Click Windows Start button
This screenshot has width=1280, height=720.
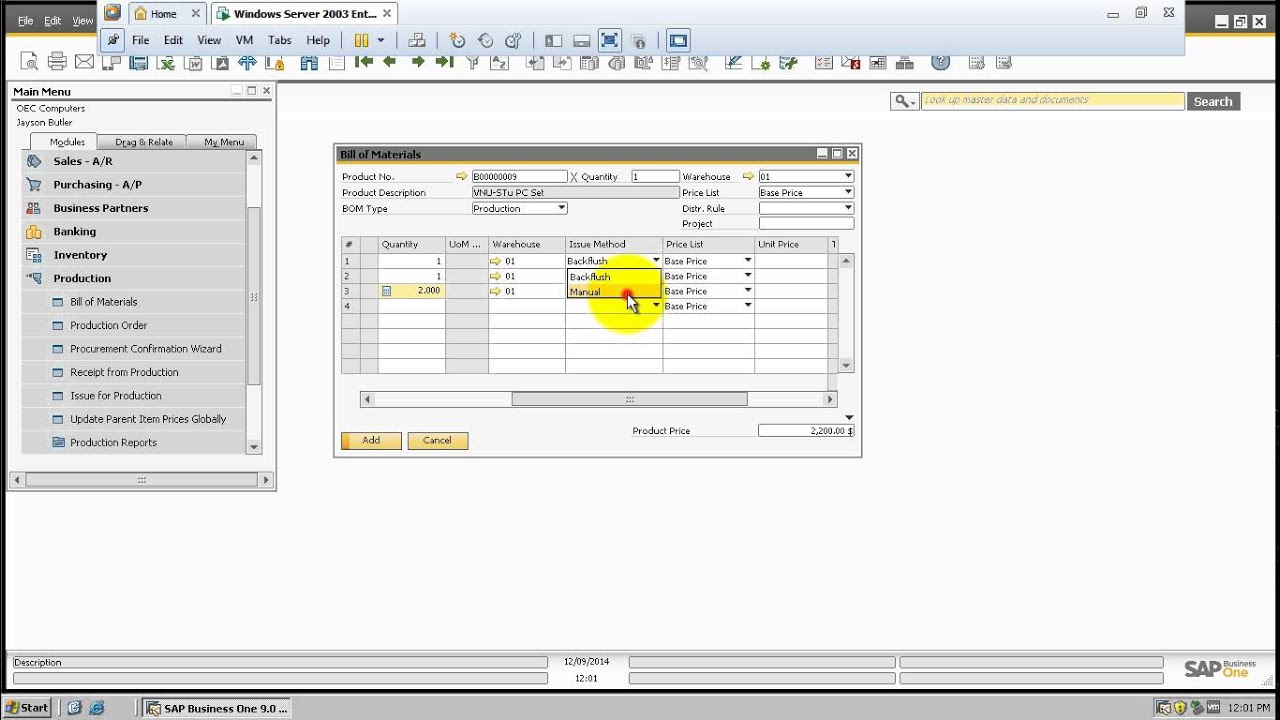27,707
